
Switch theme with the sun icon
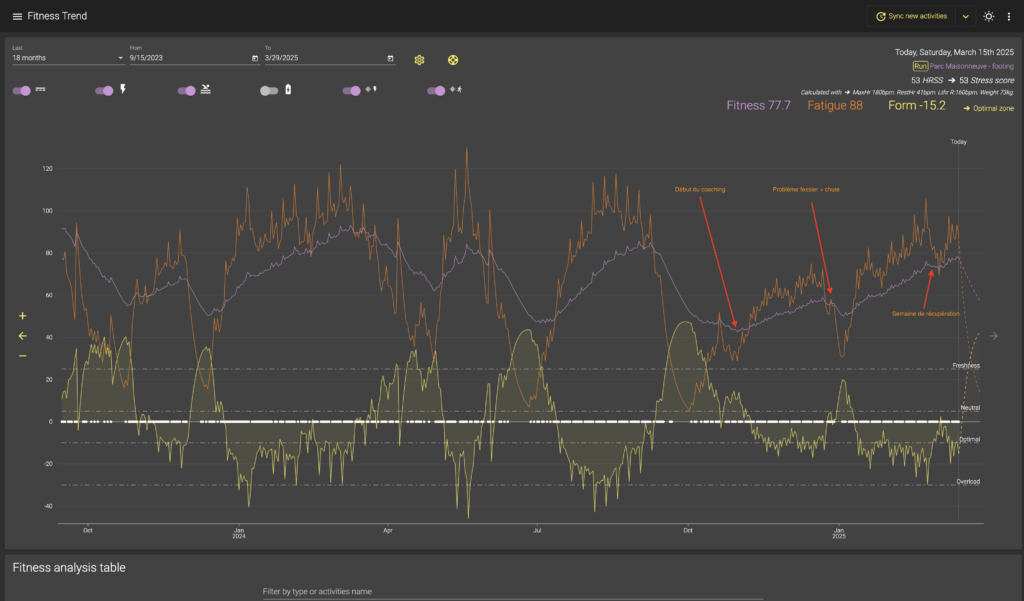989,16
